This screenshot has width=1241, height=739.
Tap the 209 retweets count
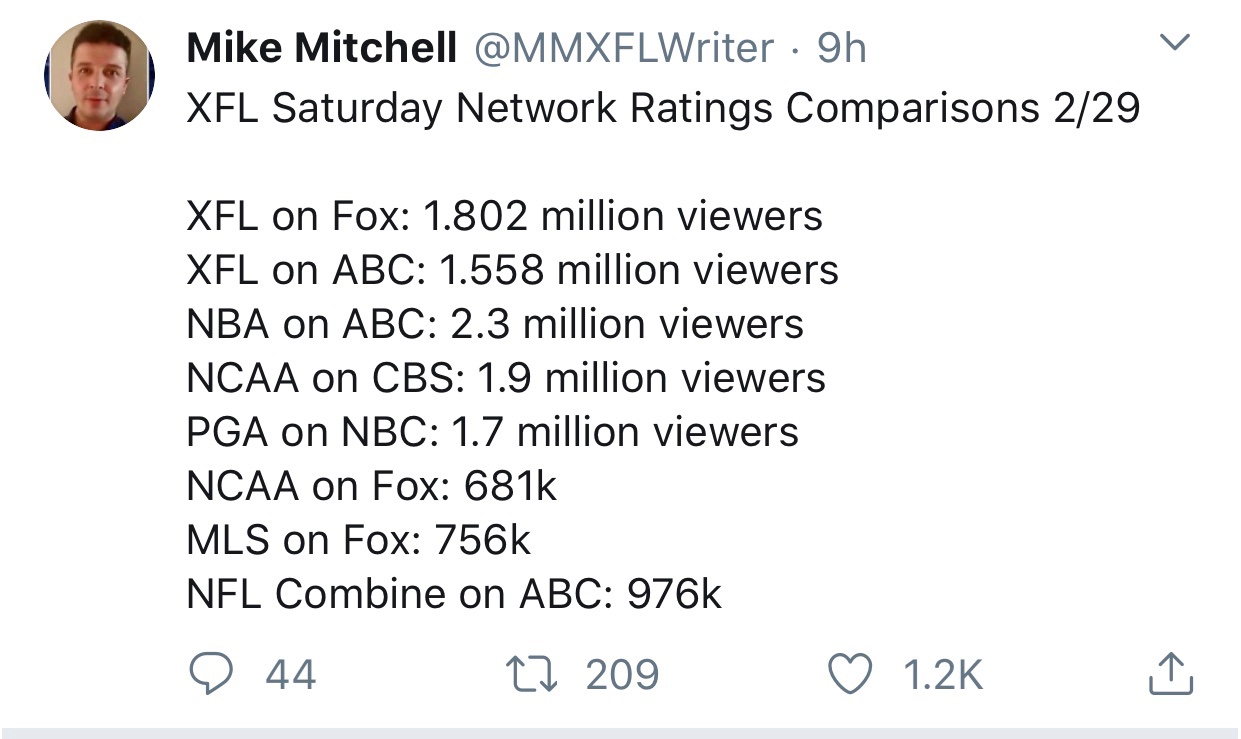[622, 675]
